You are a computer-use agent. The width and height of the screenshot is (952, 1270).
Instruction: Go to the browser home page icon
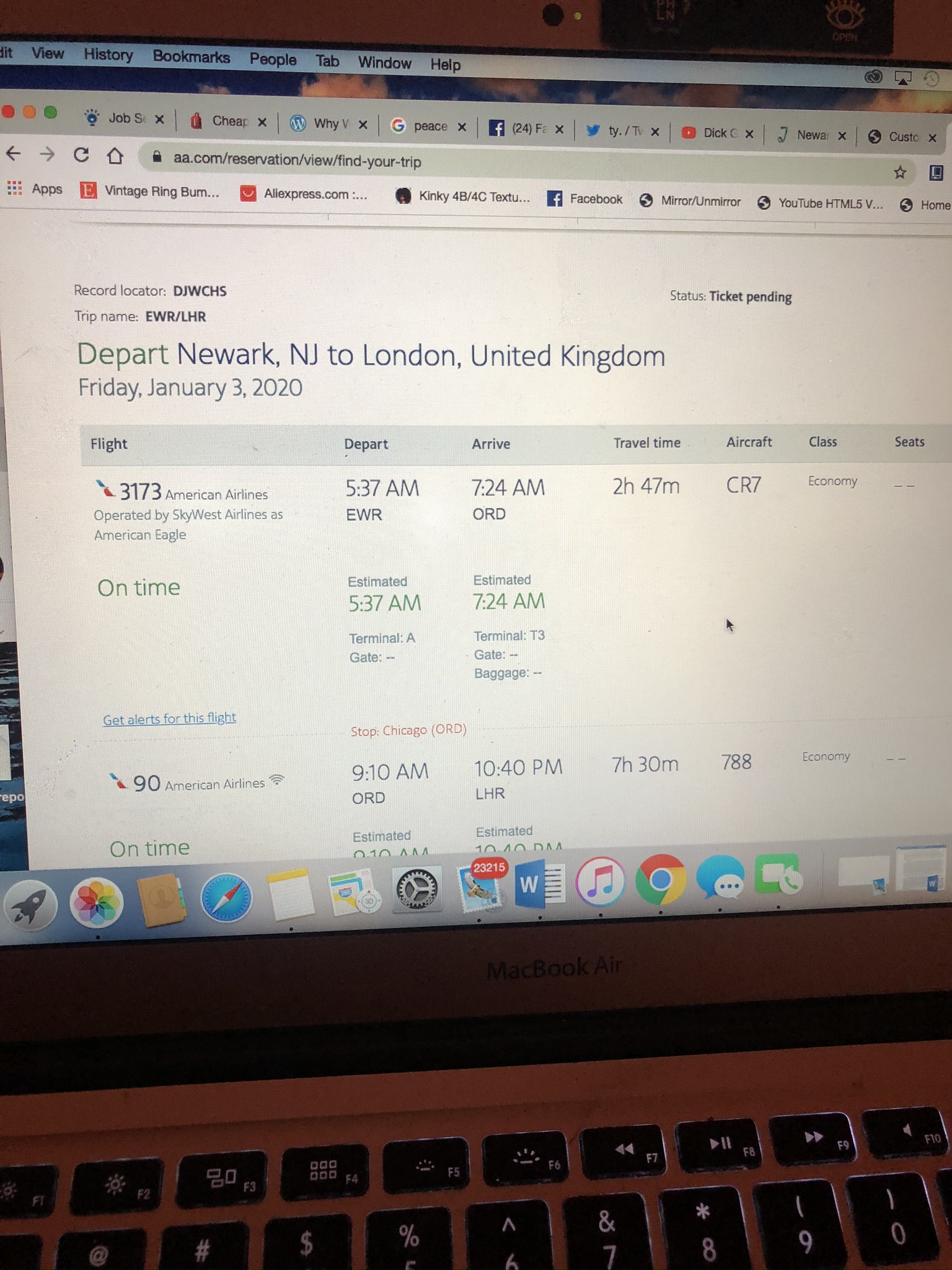pos(115,156)
